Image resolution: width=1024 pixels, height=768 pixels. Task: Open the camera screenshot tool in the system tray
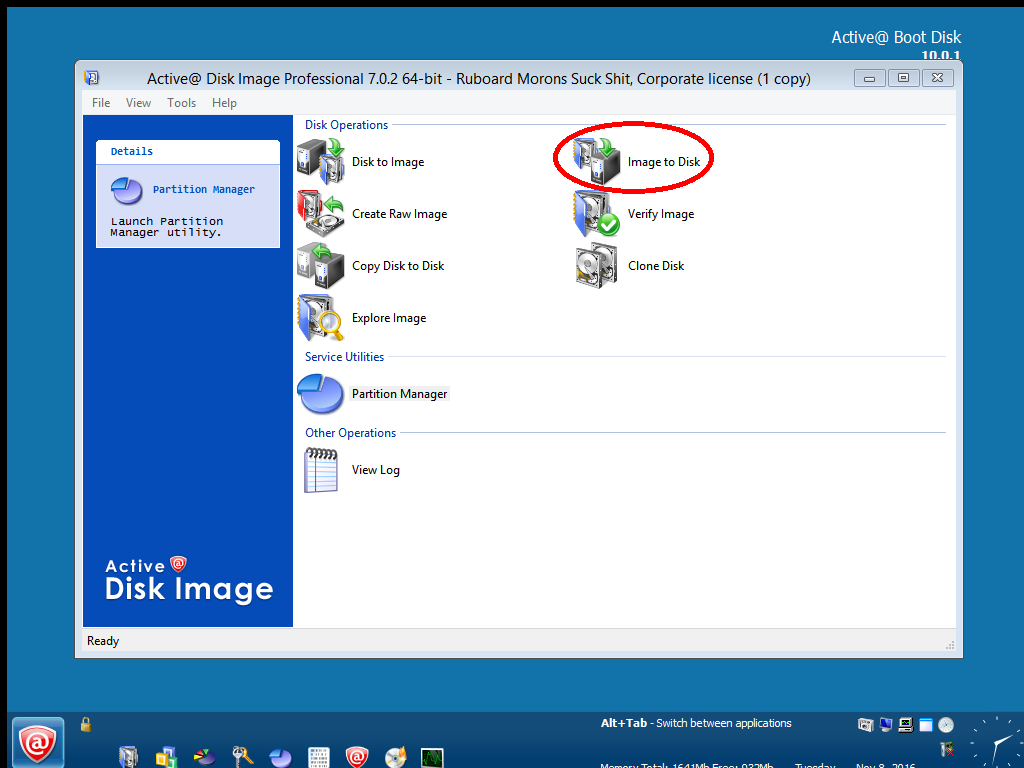point(865,724)
